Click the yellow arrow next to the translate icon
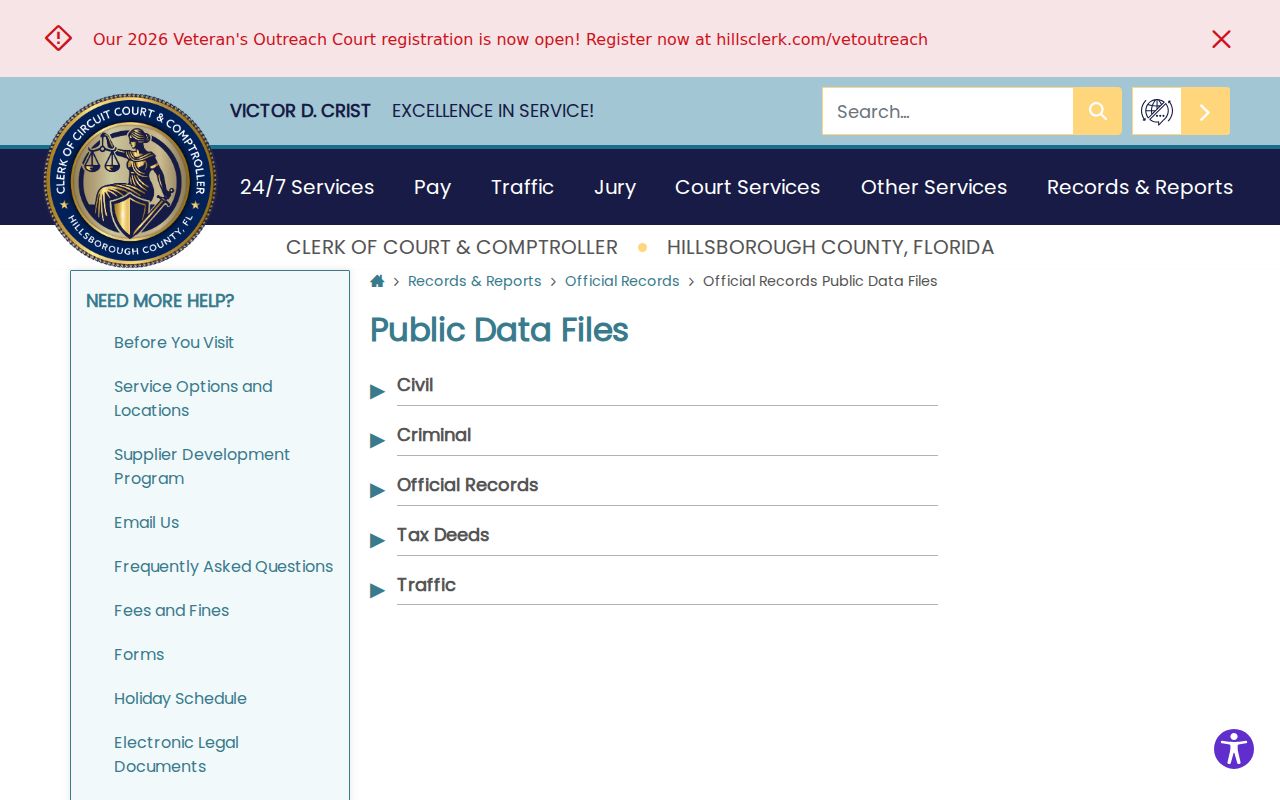This screenshot has height=800, width=1280. pos(1205,111)
